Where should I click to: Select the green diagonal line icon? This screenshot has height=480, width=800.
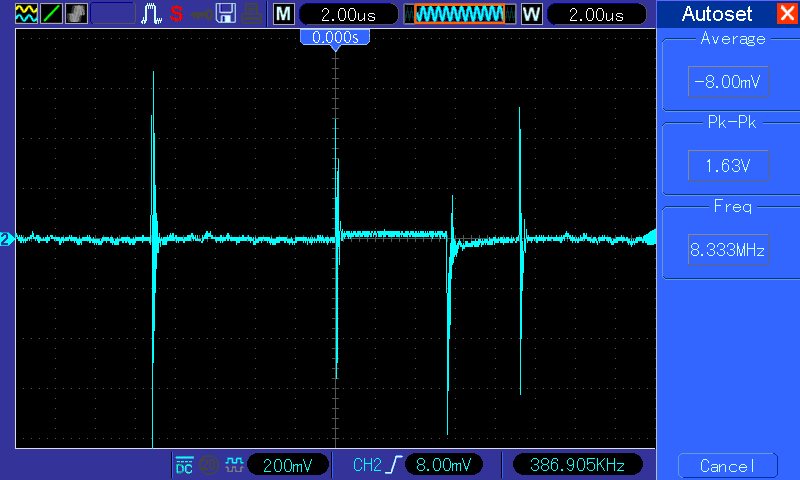(x=51, y=14)
